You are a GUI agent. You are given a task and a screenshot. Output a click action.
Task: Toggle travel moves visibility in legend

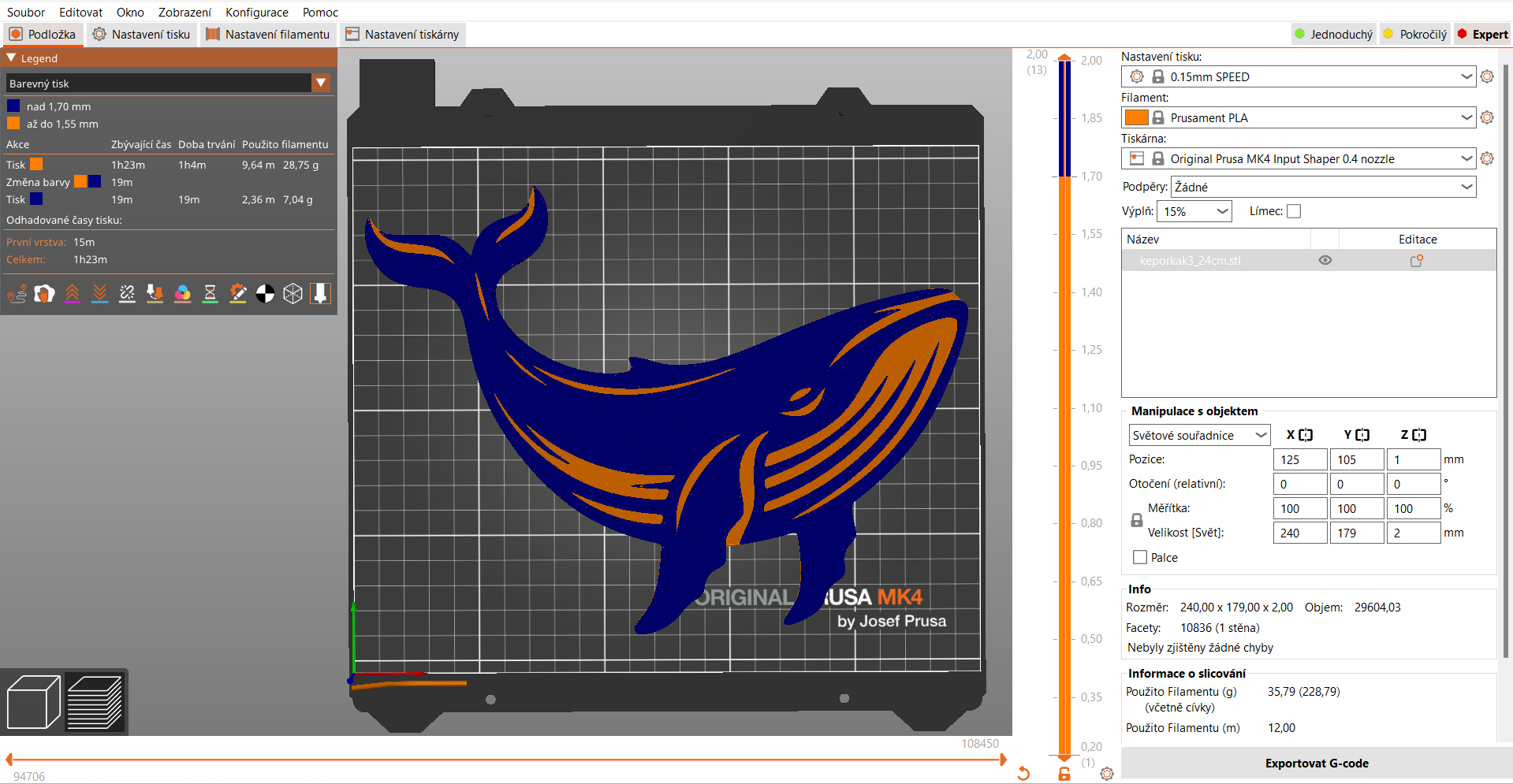17,294
